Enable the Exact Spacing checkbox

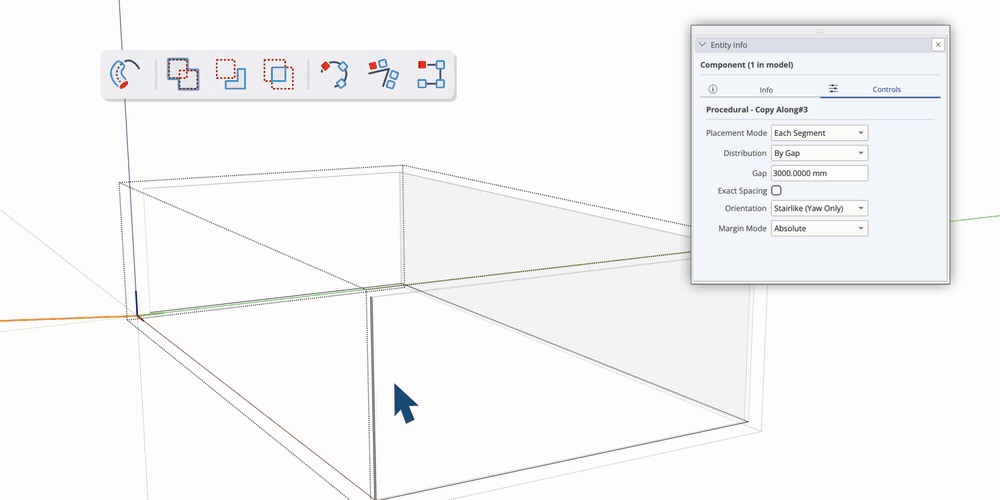[776, 190]
